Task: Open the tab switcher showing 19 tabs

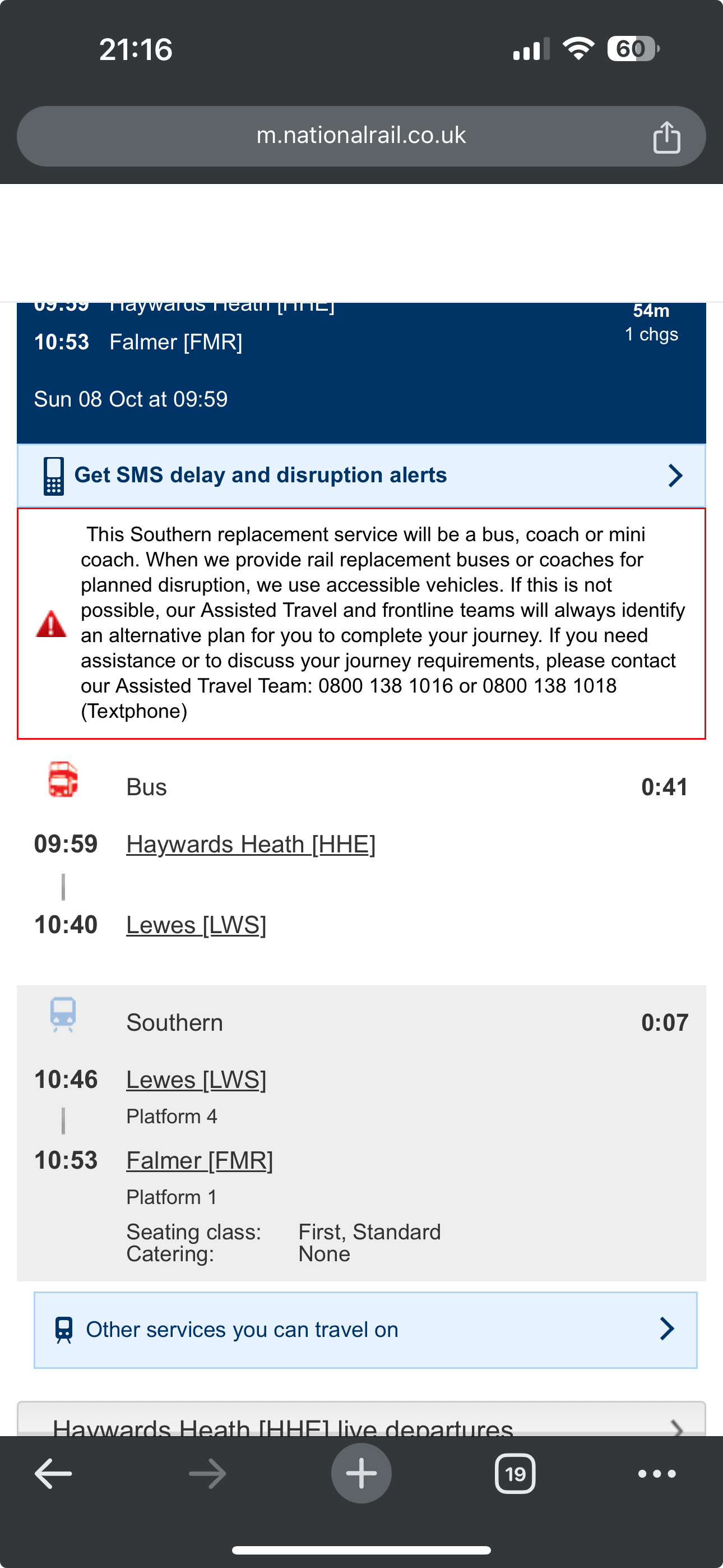Action: coord(515,1474)
